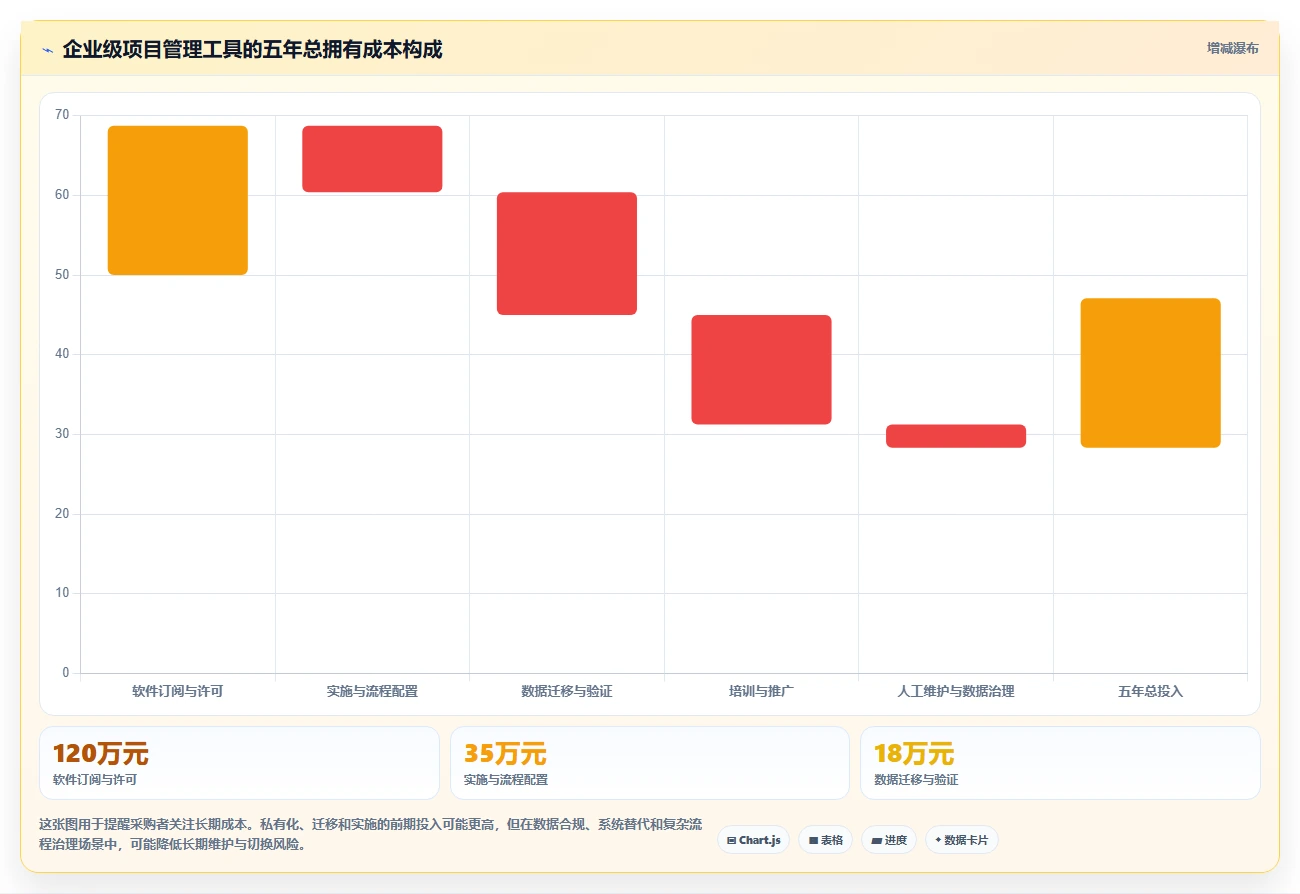Click y-axis value 40

click(x=62, y=354)
